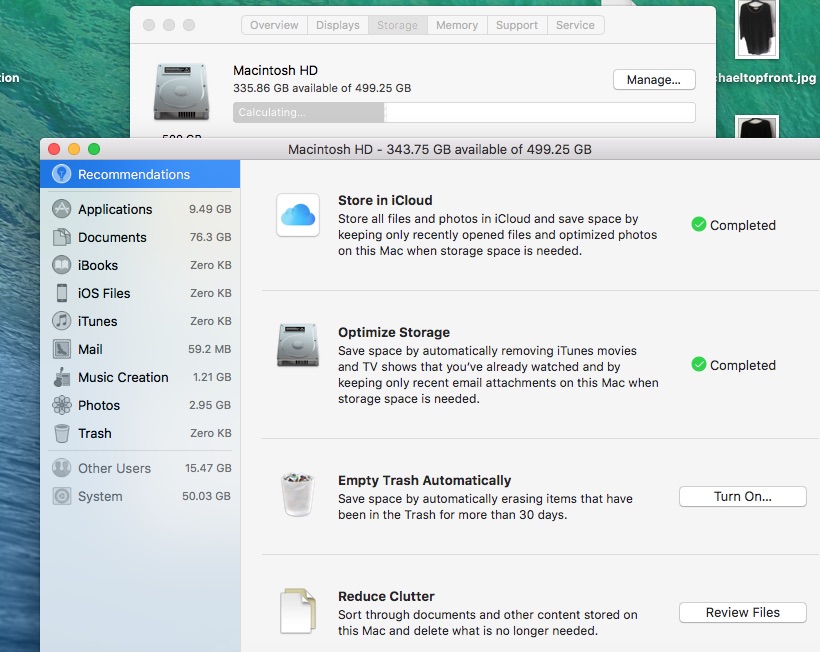The image size is (820, 652).
Task: Click the Empty Trash Automatically trash icon
Action: (298, 494)
